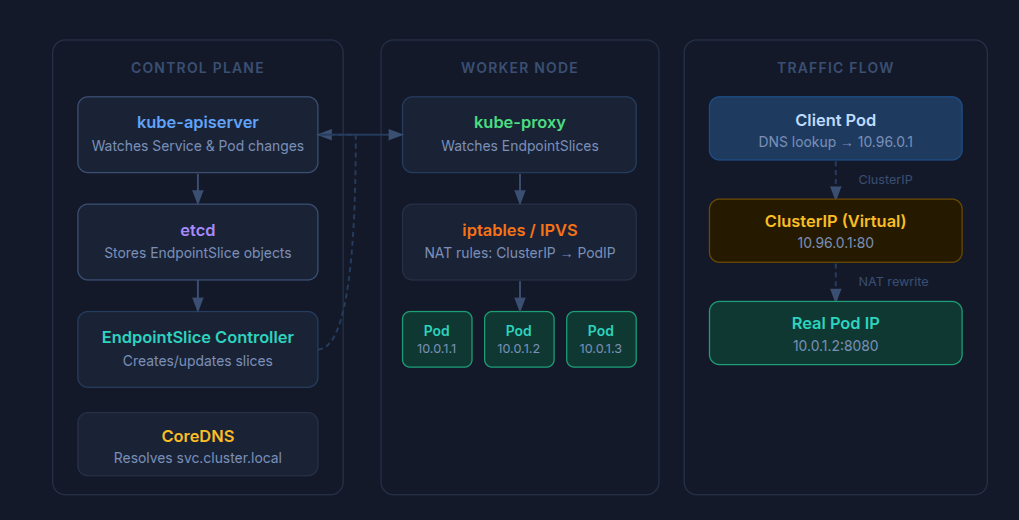The image size is (1019, 520).
Task: Click 'Watches Service & Pod changes' text
Action: click(x=198, y=146)
